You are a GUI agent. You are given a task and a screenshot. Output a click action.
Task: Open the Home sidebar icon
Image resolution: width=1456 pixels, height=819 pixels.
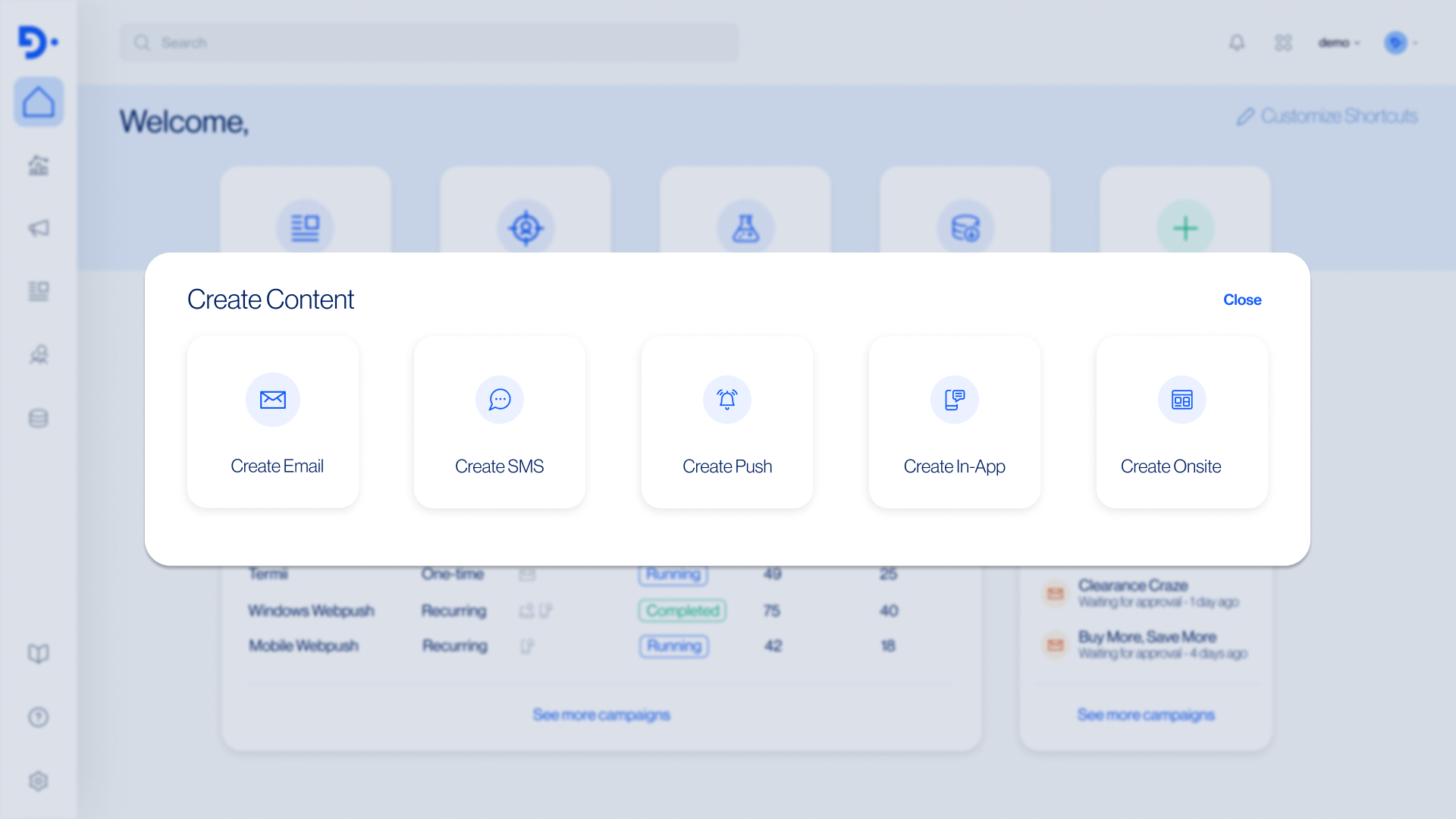click(x=39, y=102)
